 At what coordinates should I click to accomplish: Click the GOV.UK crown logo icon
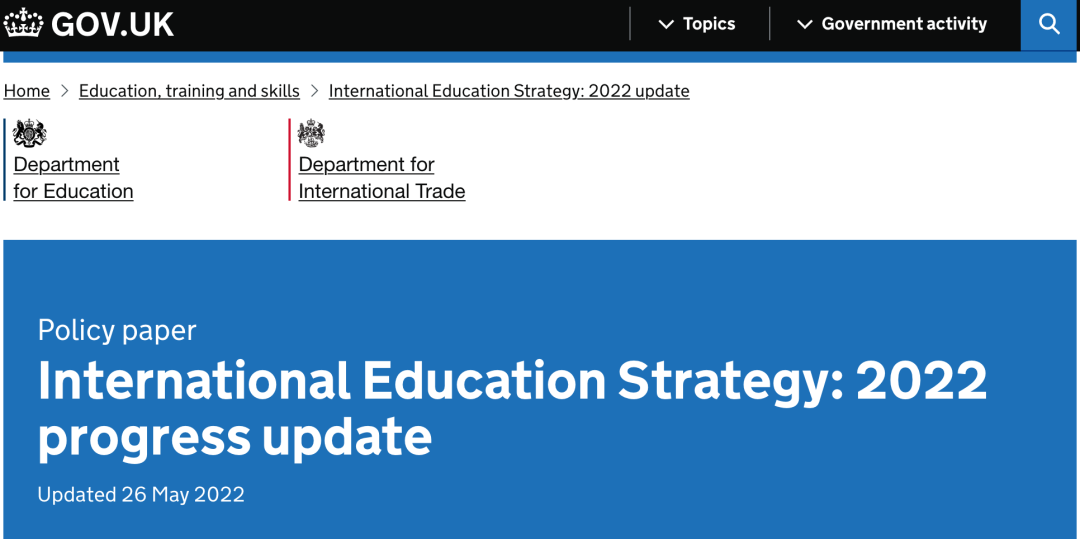23,23
